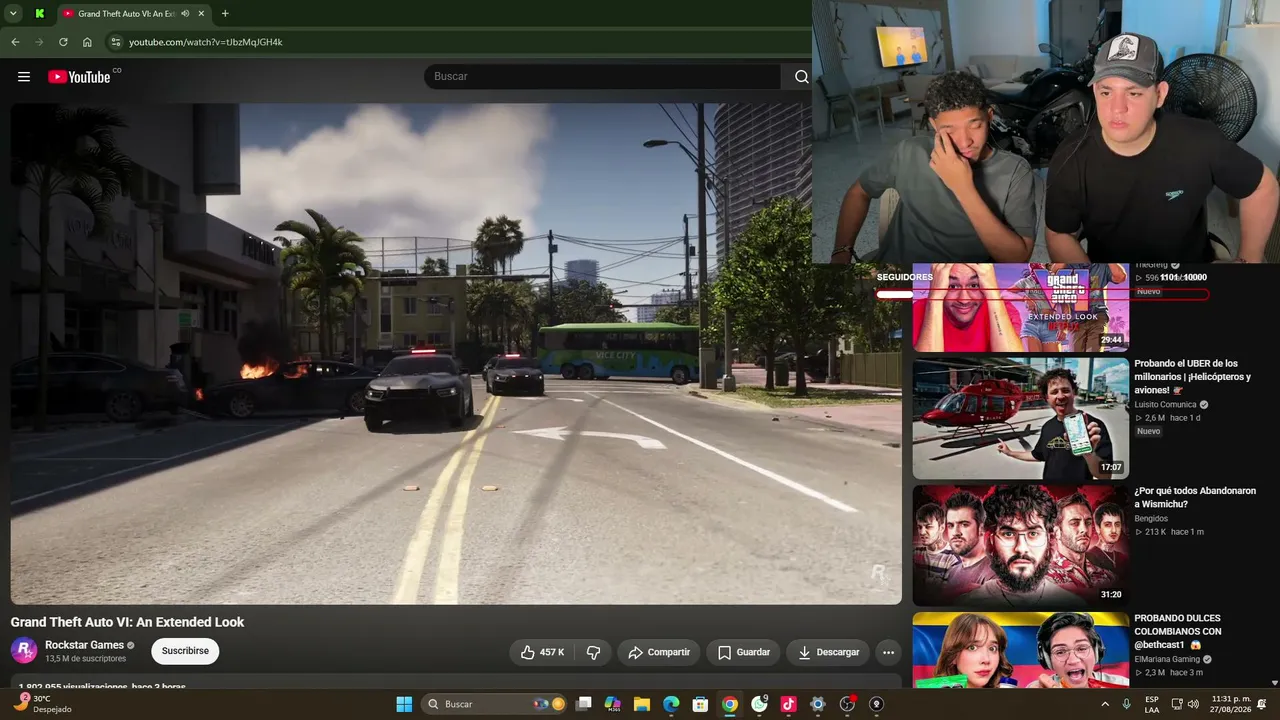Open the more actions three-dot menu
This screenshot has height=720, width=1280.
point(888,652)
